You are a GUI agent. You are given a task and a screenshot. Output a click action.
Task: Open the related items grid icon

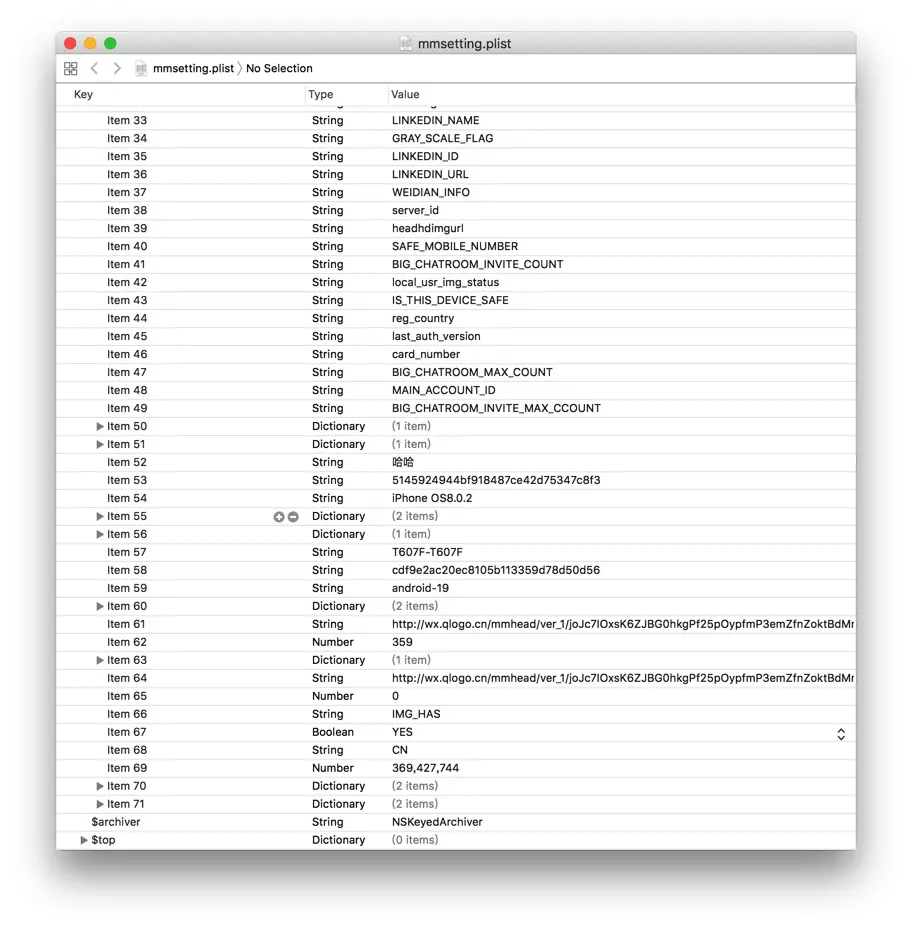click(x=71, y=69)
